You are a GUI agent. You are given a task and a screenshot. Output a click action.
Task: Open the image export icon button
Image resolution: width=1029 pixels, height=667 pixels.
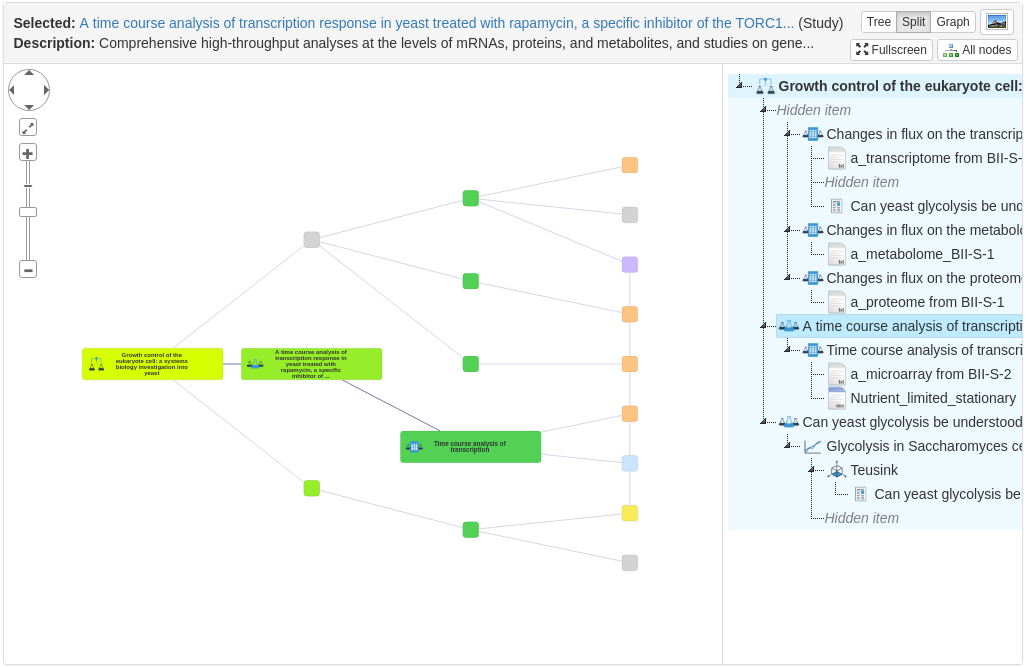[x=996, y=22]
